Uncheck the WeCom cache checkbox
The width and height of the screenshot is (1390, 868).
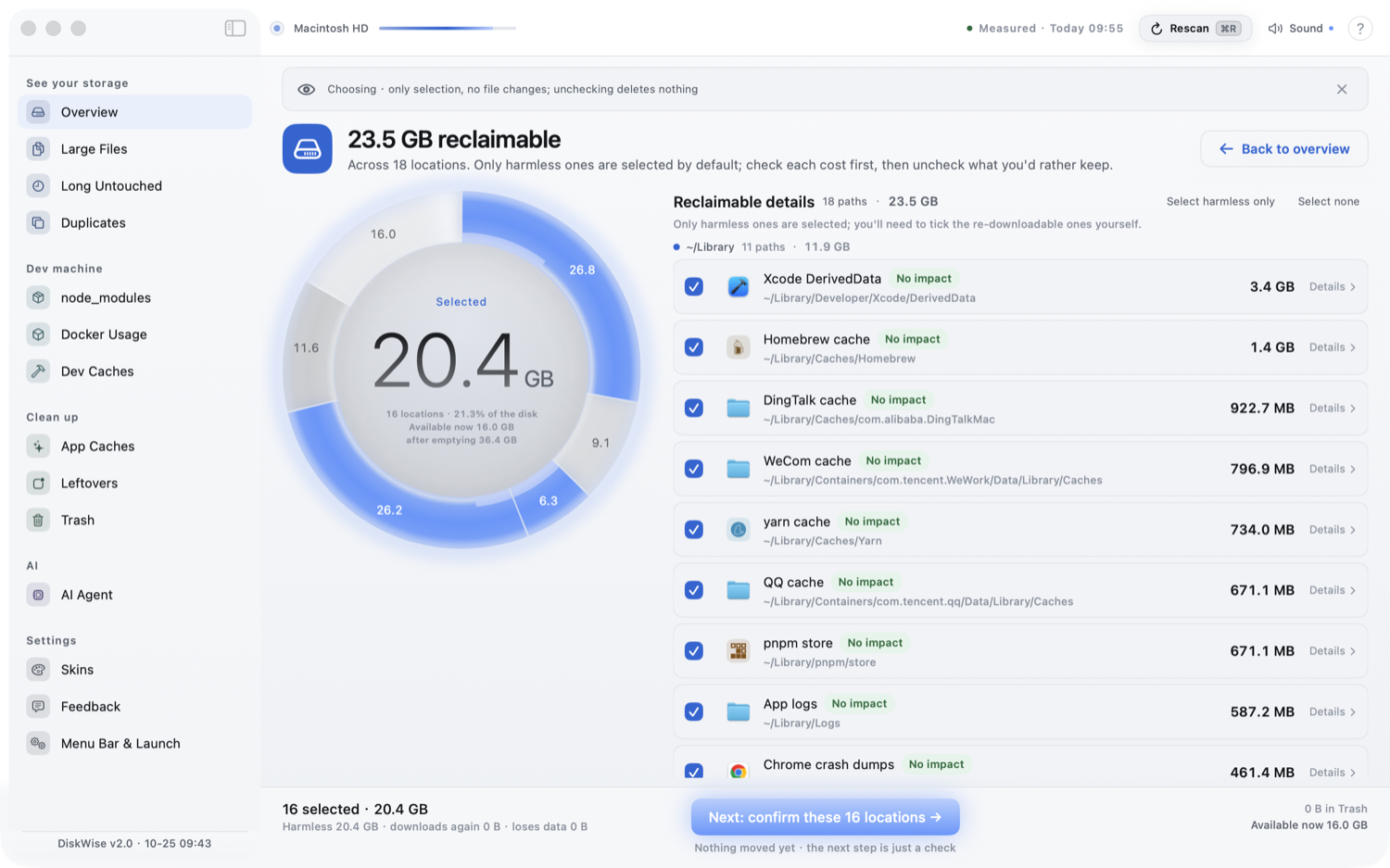coord(693,469)
